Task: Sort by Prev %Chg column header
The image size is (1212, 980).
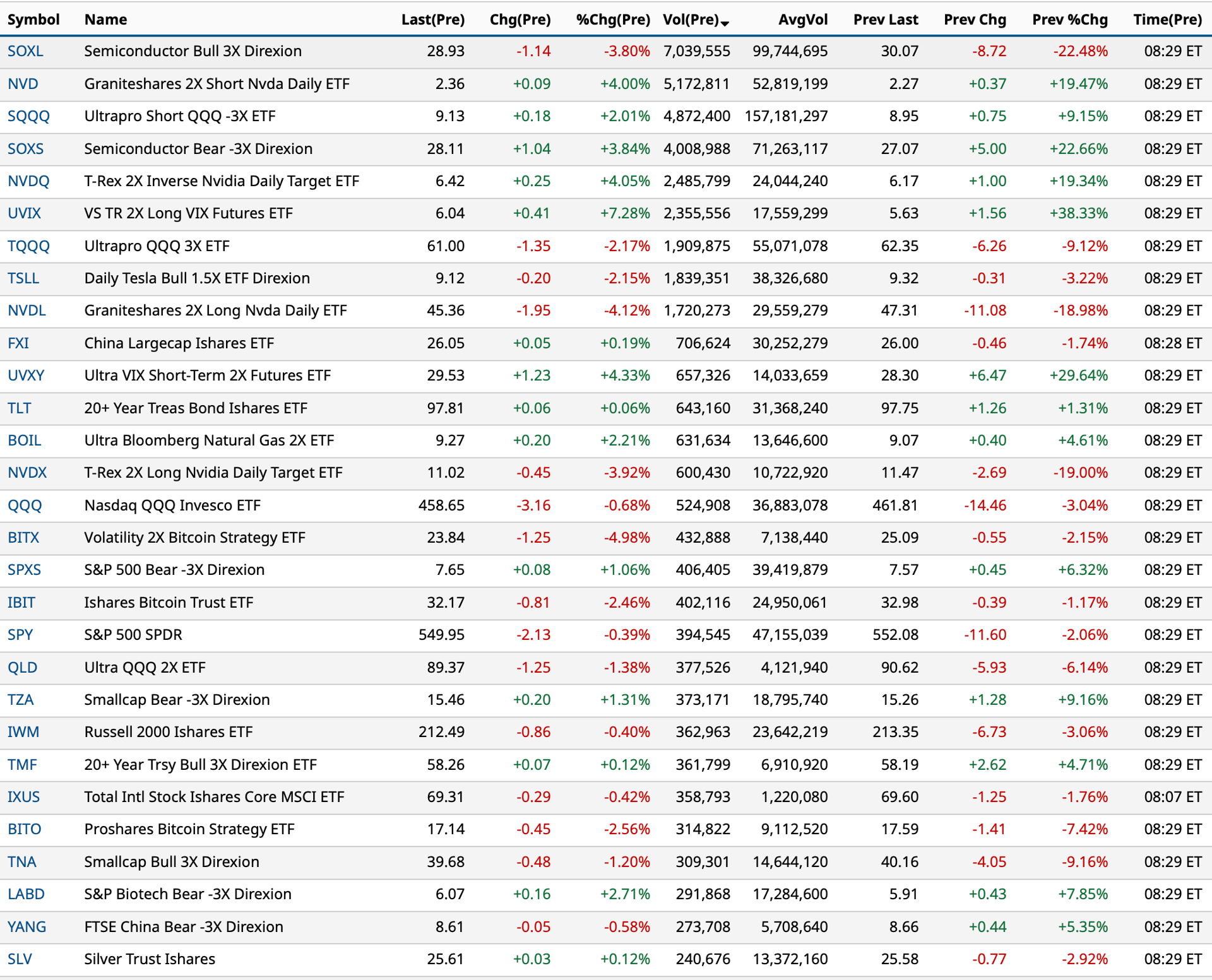Action: click(1069, 20)
